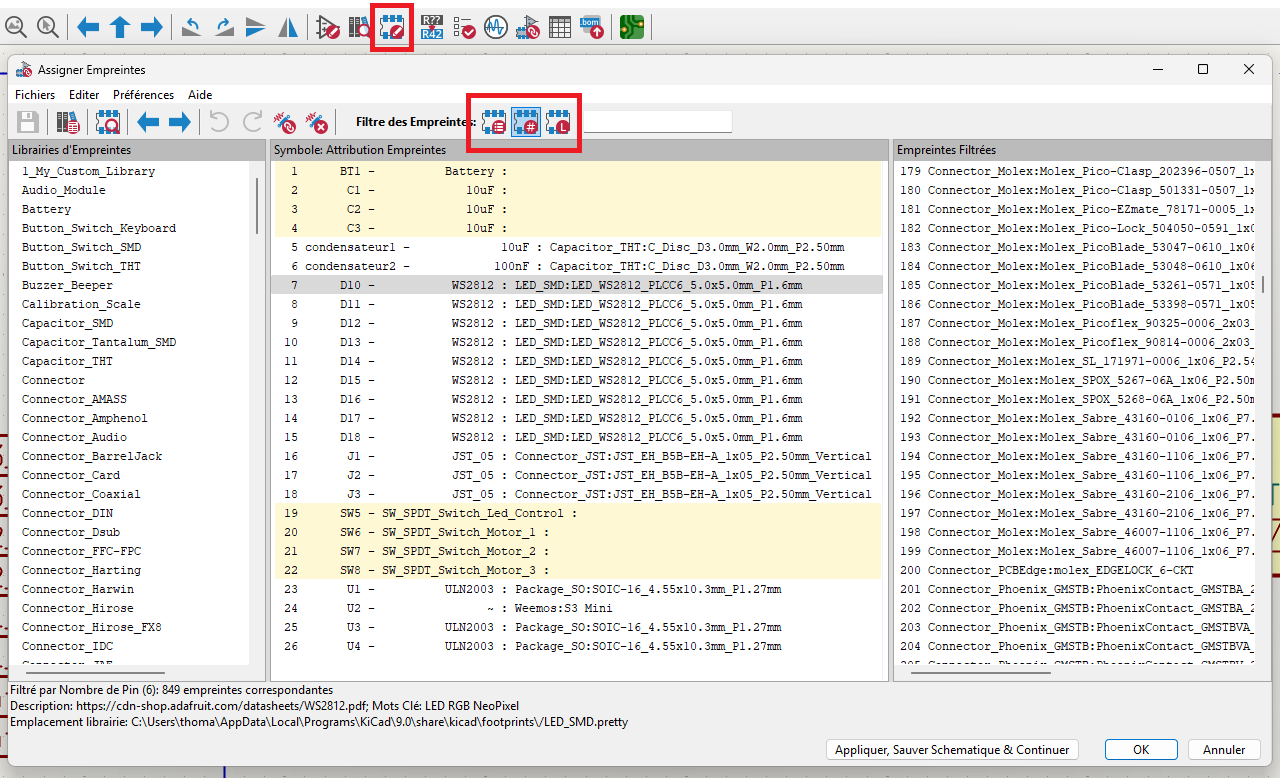Select symbol row U2 Weemos:S3 Mini

pos(579,608)
